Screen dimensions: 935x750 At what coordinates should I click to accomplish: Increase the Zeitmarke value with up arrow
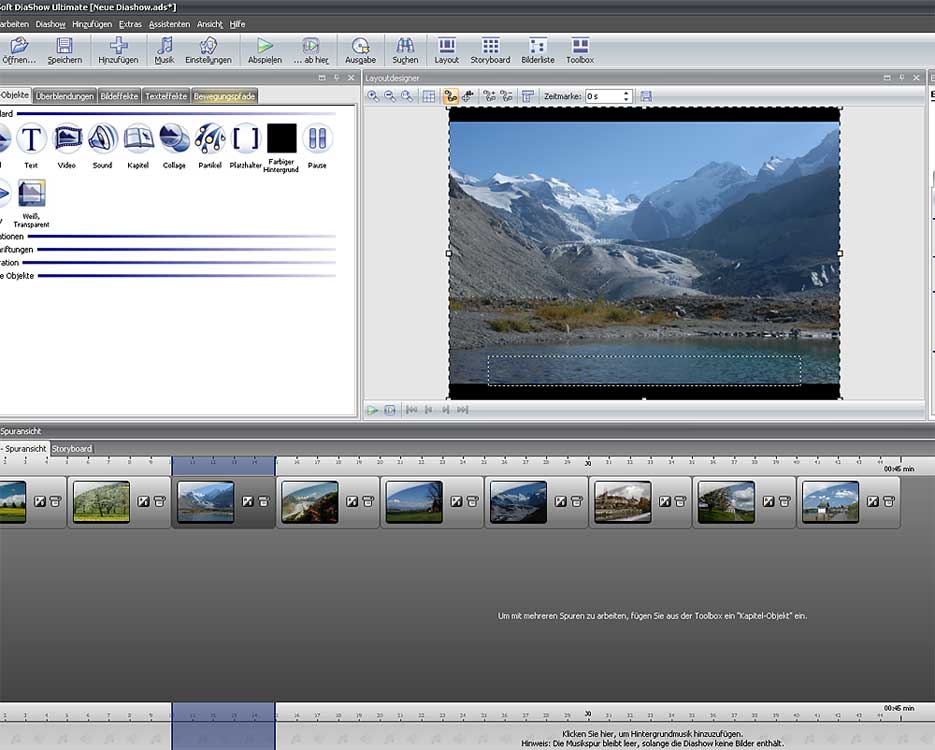pyautogui.click(x=626, y=93)
